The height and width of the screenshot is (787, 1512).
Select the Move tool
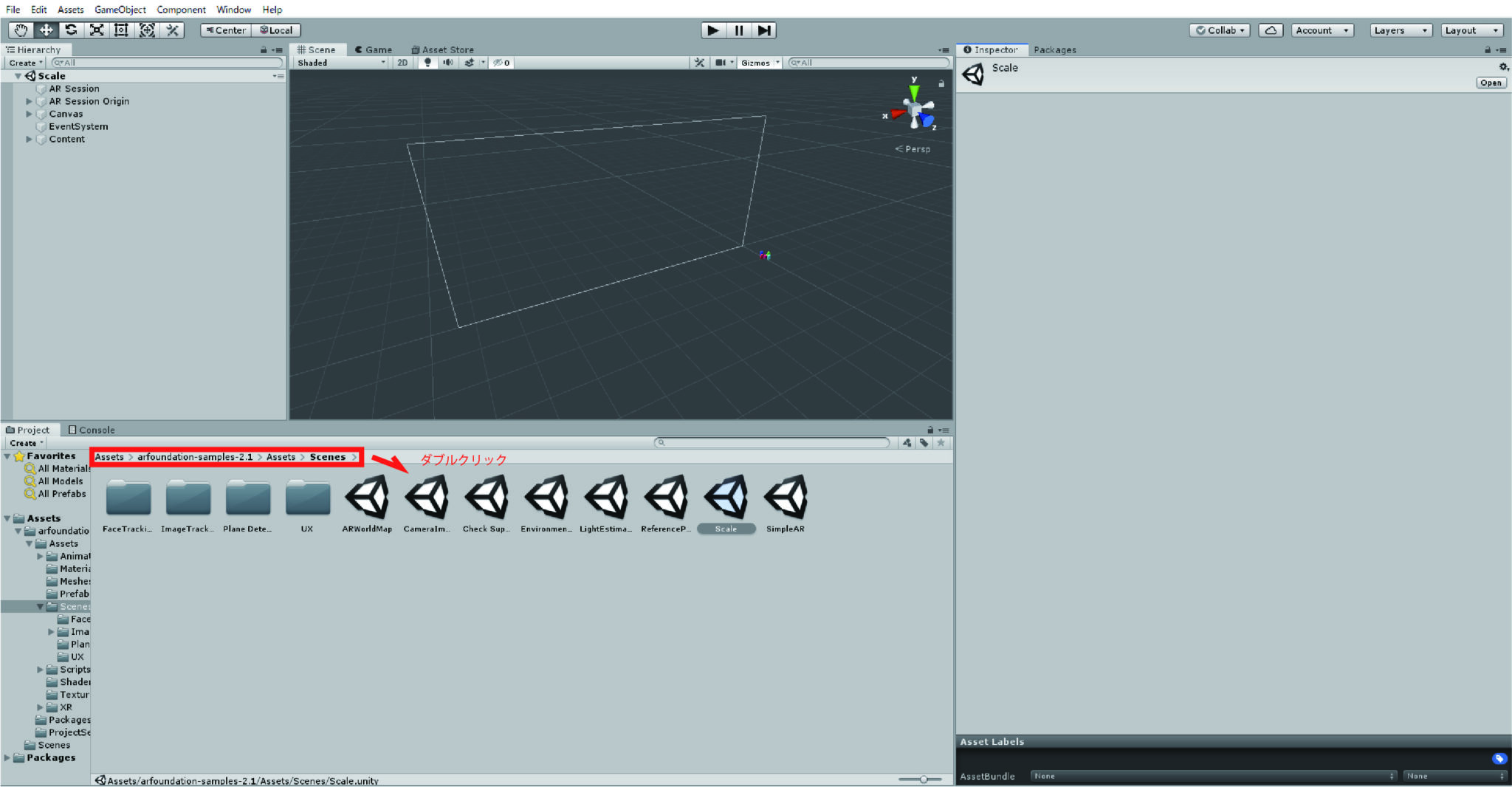(x=47, y=30)
